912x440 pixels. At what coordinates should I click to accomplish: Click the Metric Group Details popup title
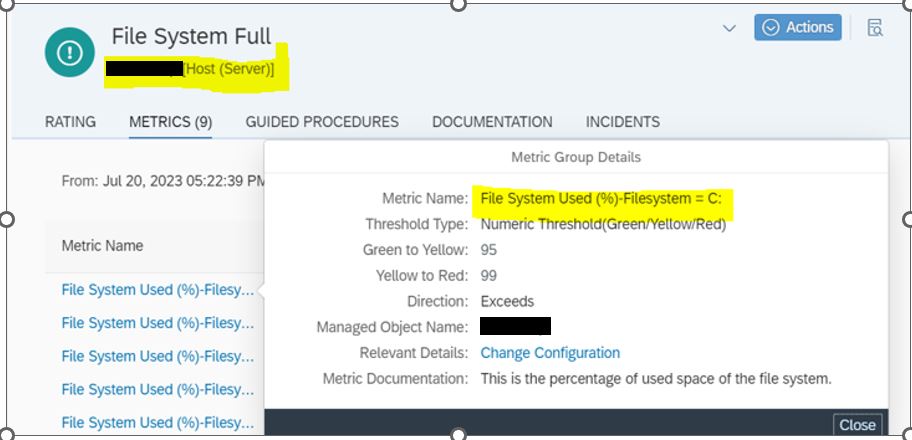(576, 157)
